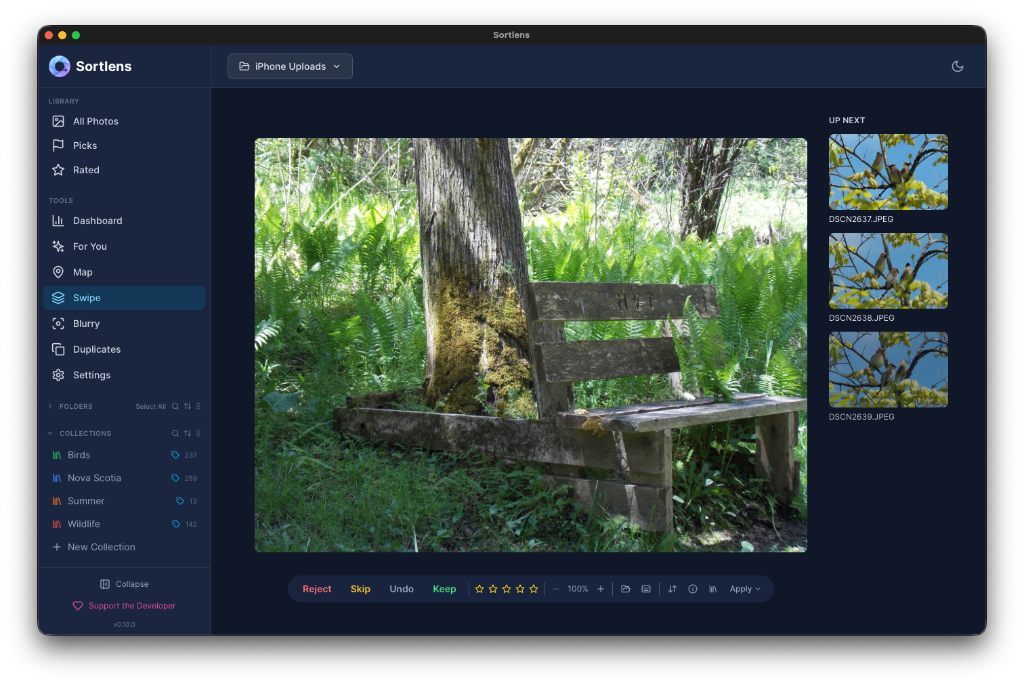Open the Apply dropdown menu
This screenshot has width=1024, height=685.
(x=744, y=589)
